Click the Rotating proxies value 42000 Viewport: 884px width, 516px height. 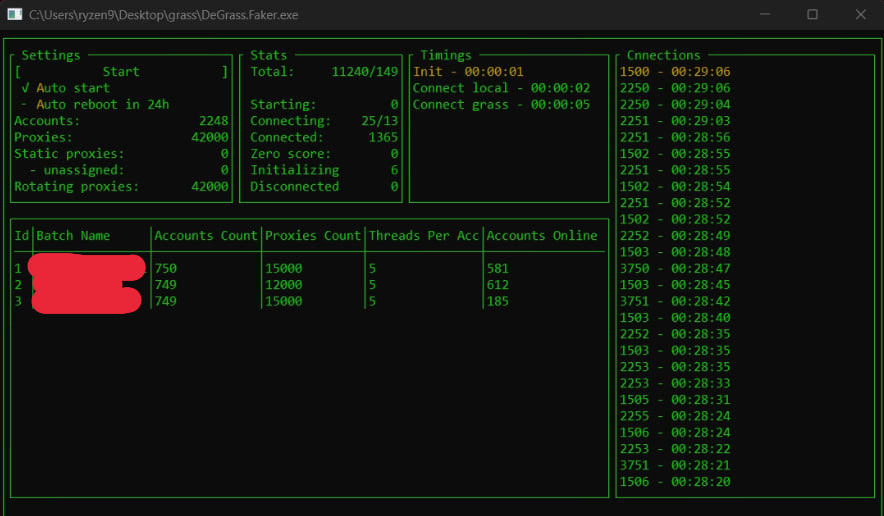pos(209,186)
